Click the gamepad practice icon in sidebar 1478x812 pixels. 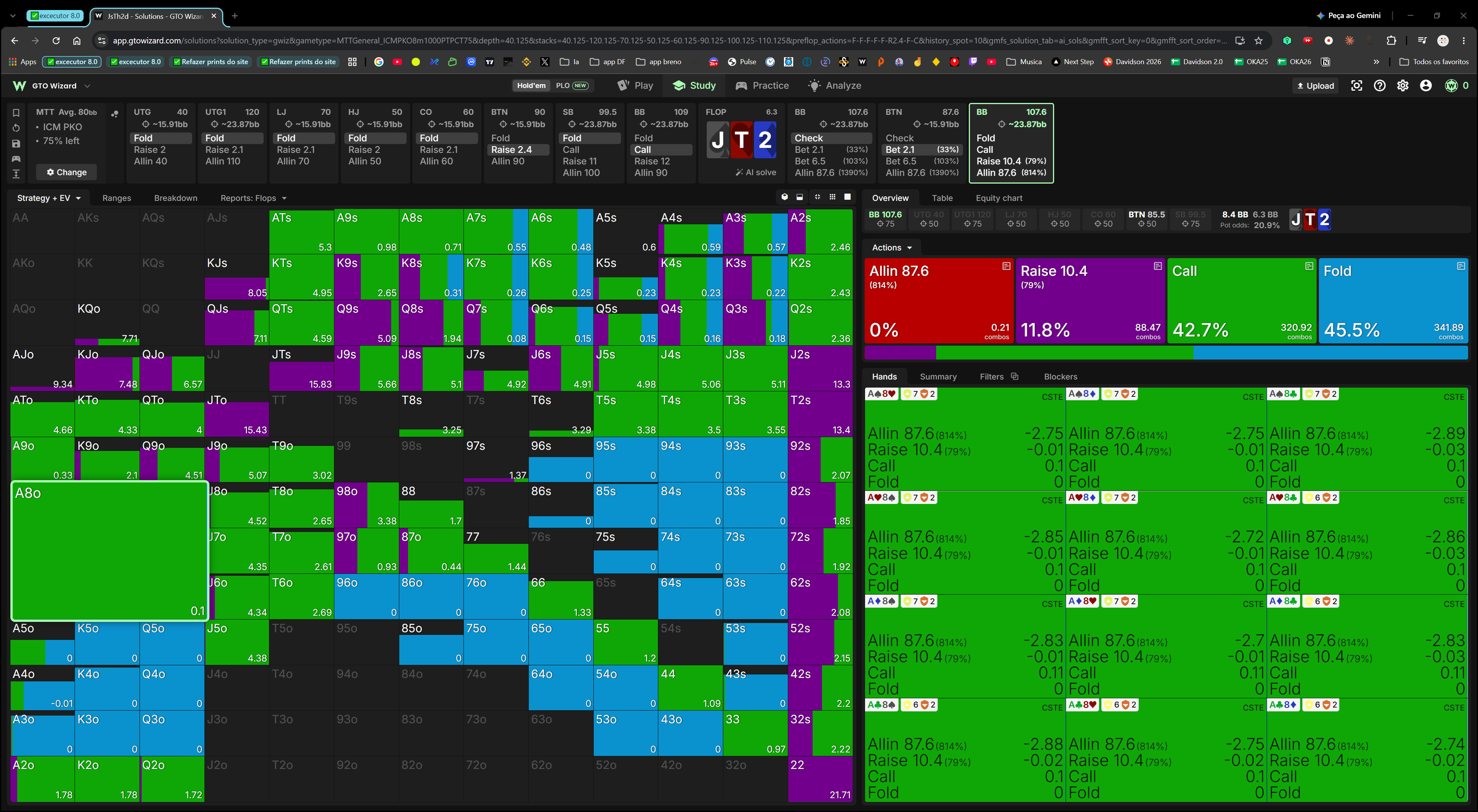coord(16,159)
